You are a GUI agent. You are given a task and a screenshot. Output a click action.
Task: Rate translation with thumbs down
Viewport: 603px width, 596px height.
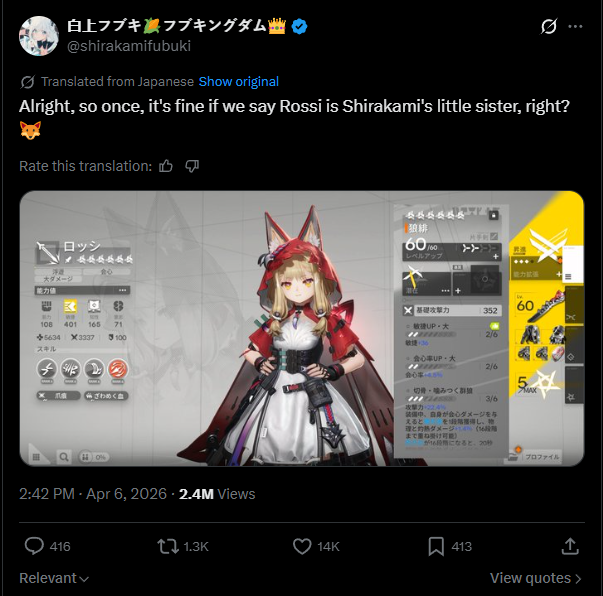pos(192,166)
